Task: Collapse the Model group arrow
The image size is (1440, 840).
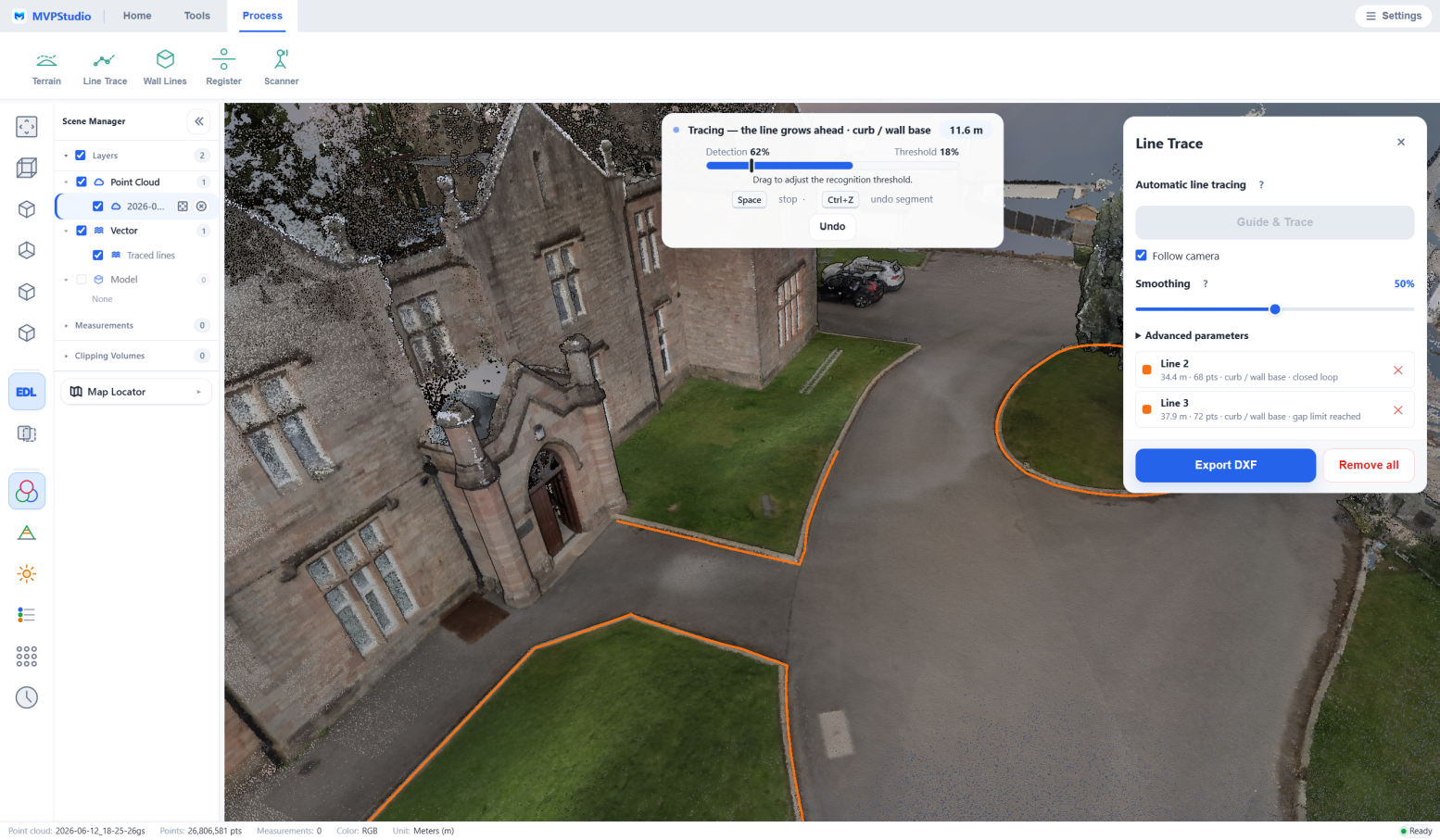Action: [x=66, y=280]
